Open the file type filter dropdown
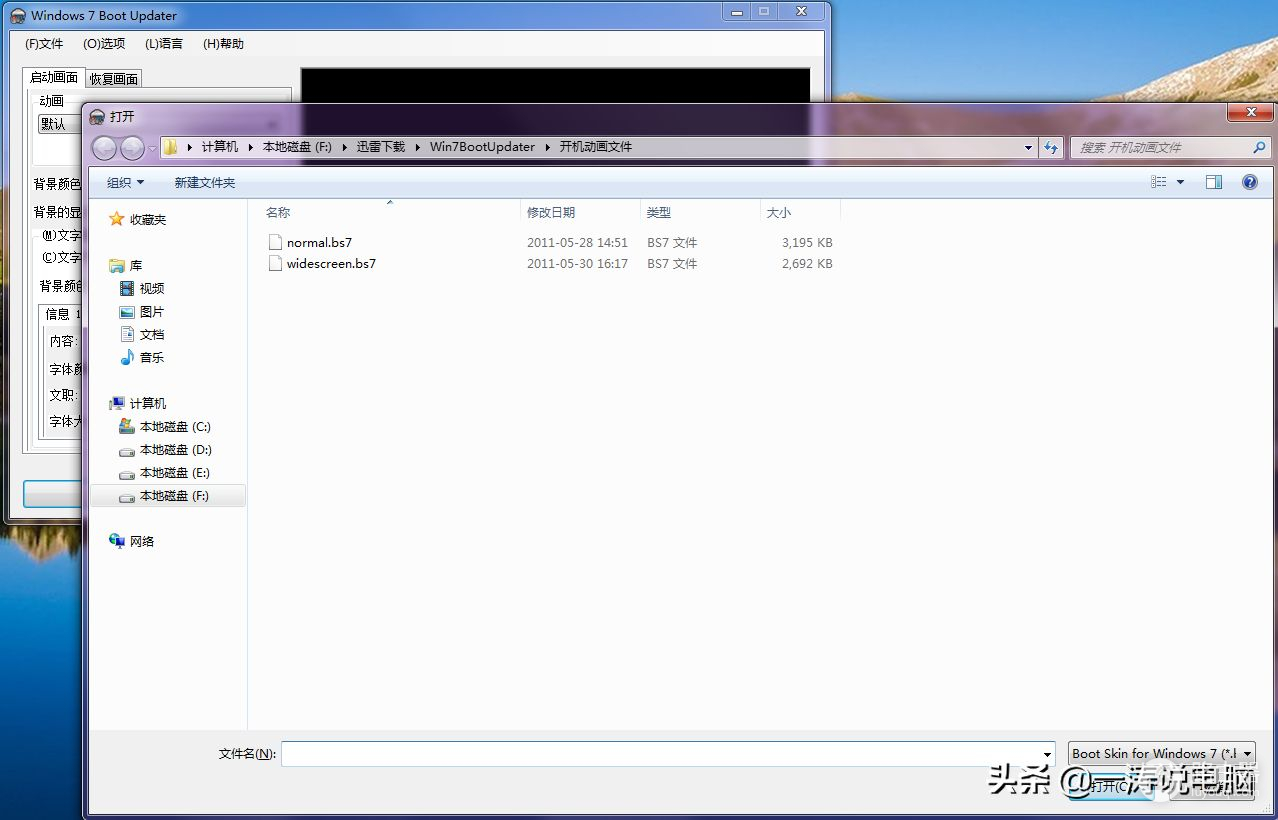 (x=1160, y=754)
